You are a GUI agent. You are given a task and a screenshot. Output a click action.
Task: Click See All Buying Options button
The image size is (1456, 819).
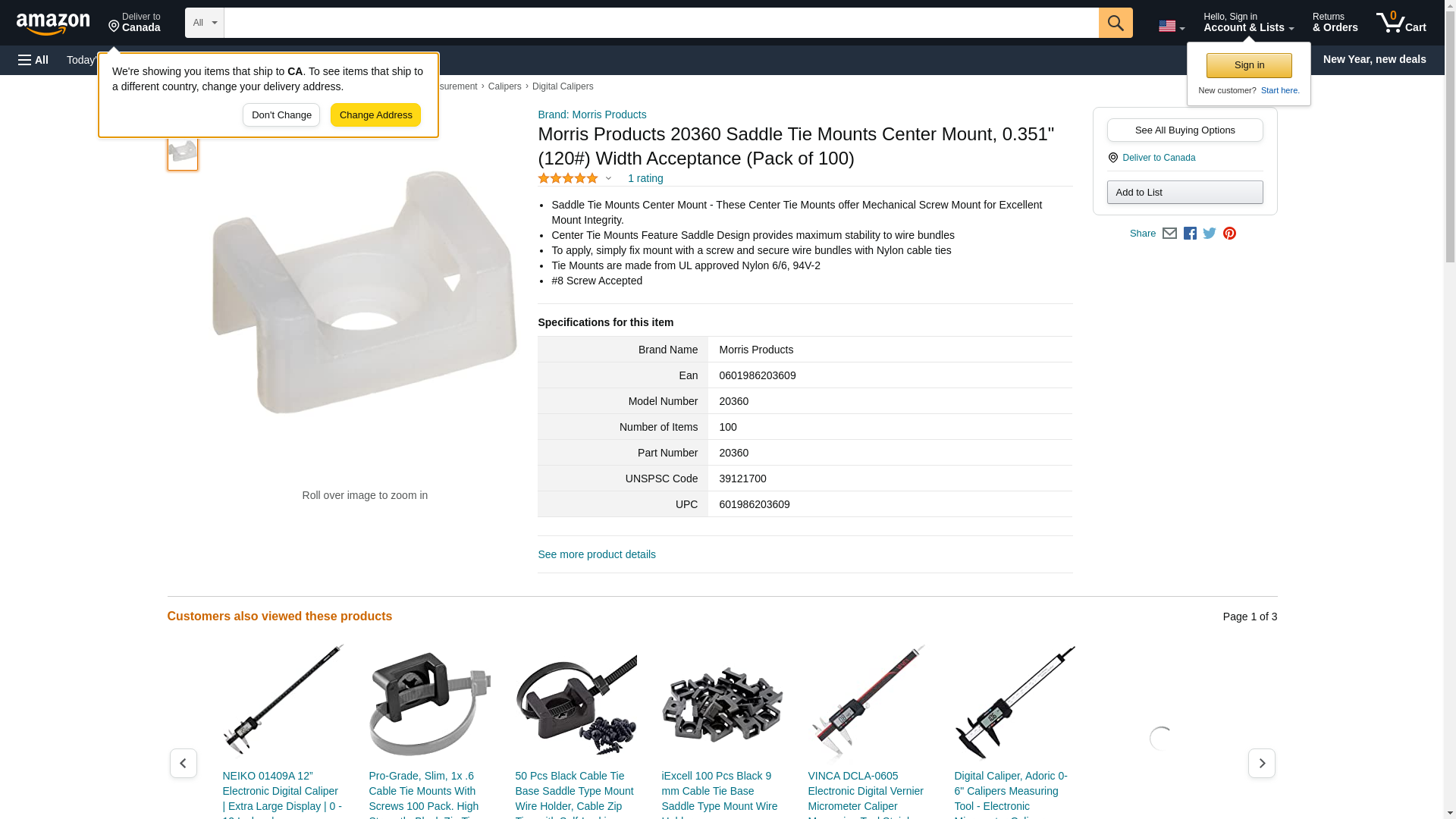1185,130
